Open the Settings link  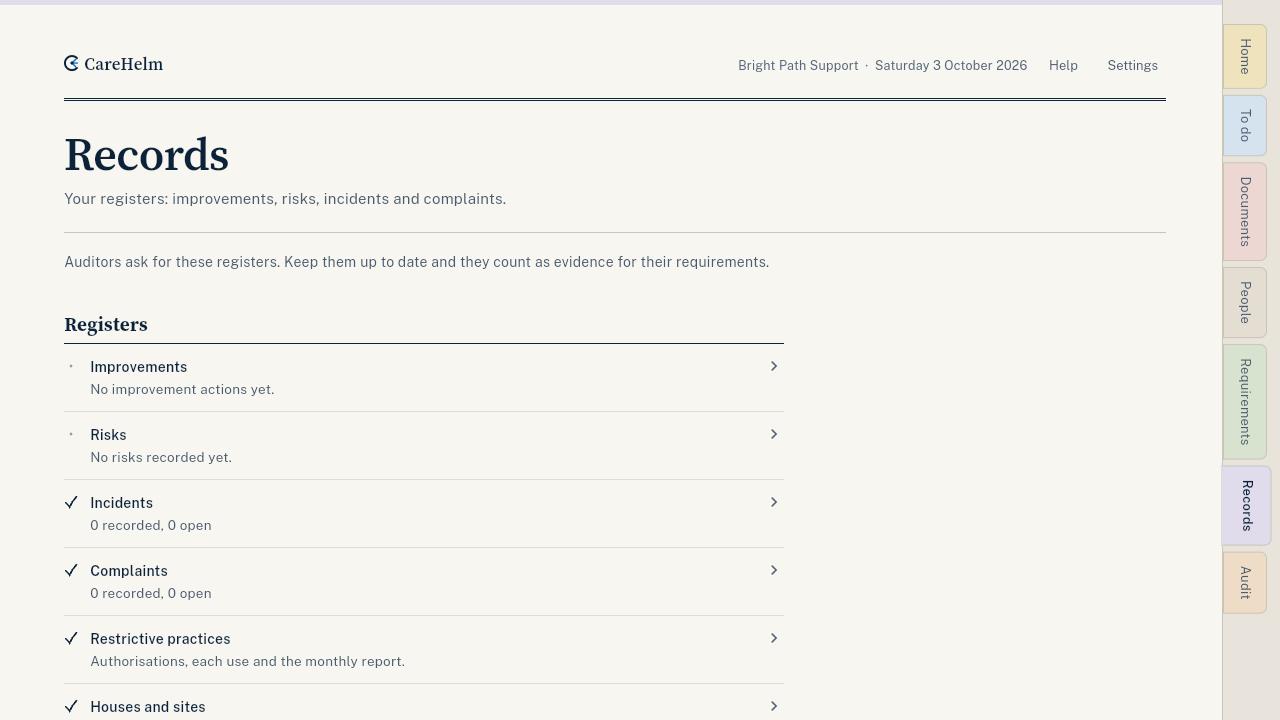tap(1132, 65)
